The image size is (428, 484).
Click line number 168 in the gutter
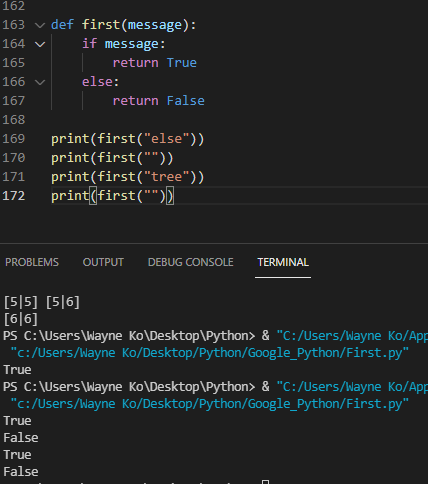(x=14, y=120)
